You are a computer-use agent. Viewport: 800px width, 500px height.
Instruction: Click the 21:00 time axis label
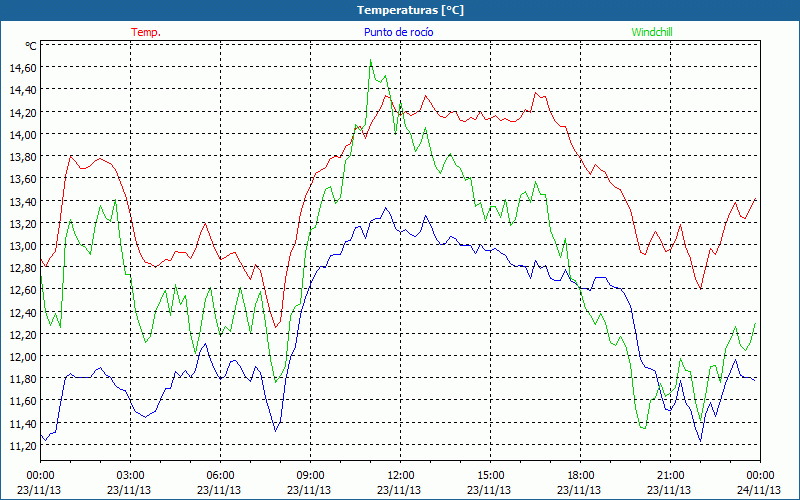point(670,475)
